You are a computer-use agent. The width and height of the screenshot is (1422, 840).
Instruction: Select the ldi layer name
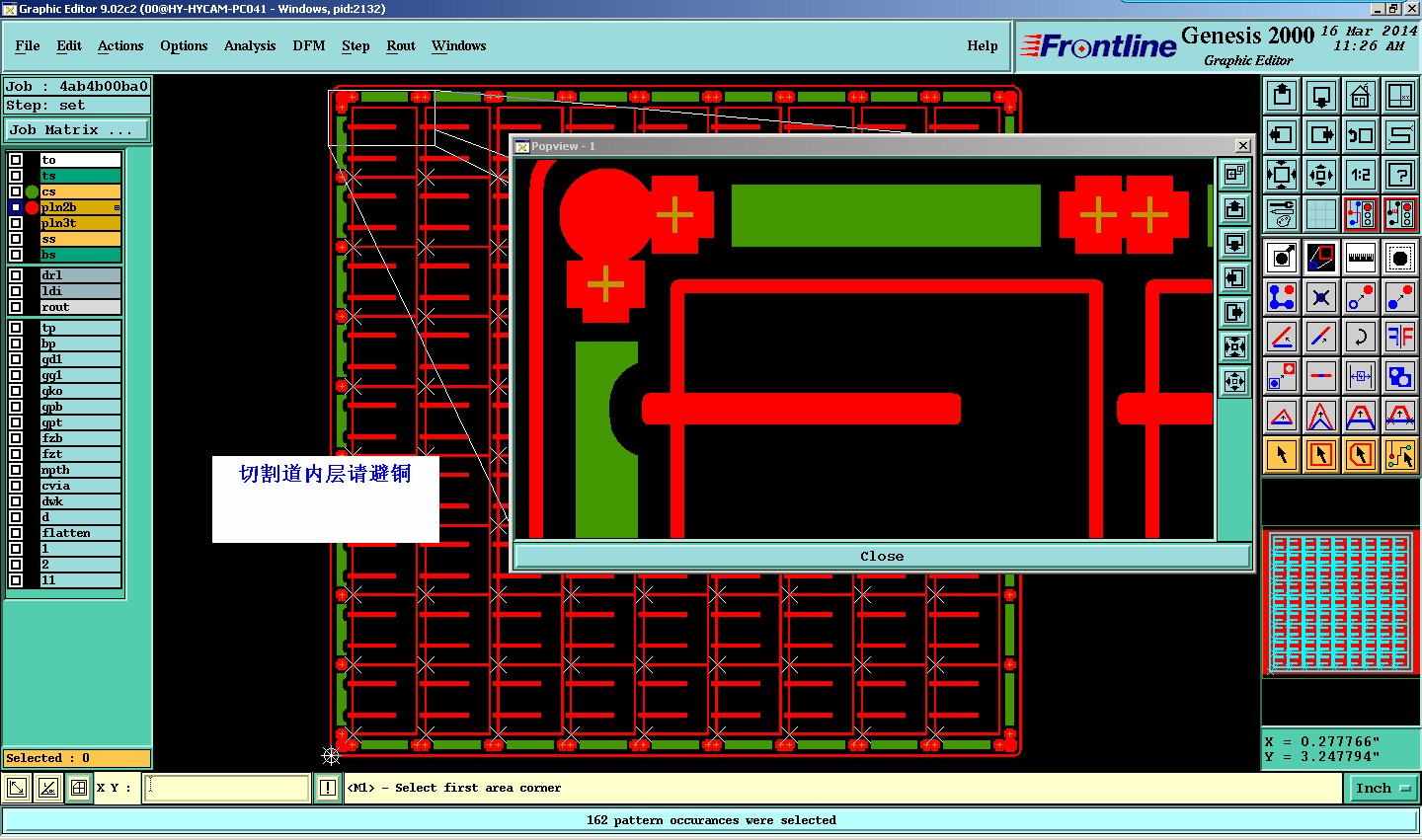point(80,291)
